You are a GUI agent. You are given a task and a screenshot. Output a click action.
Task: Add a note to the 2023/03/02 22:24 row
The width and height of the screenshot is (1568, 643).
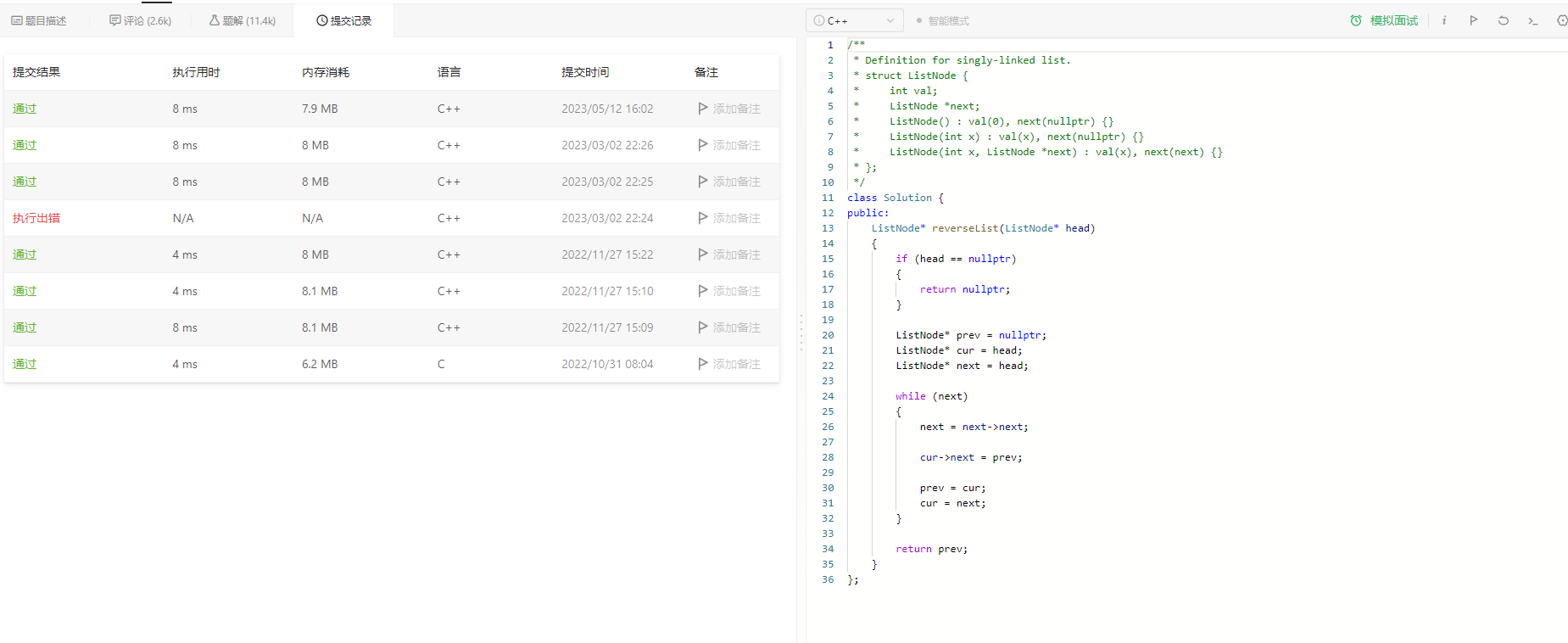729,218
